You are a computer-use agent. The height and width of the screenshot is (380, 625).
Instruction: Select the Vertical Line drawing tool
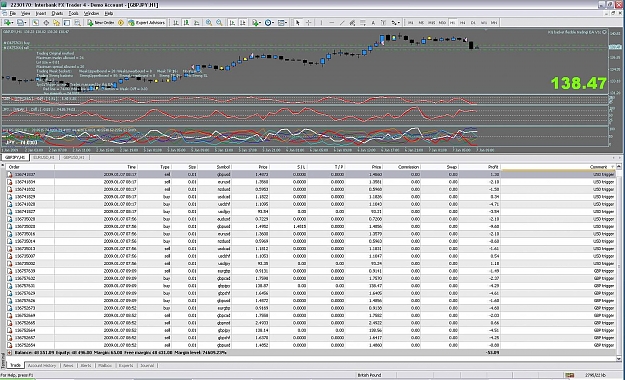(x=321, y=23)
